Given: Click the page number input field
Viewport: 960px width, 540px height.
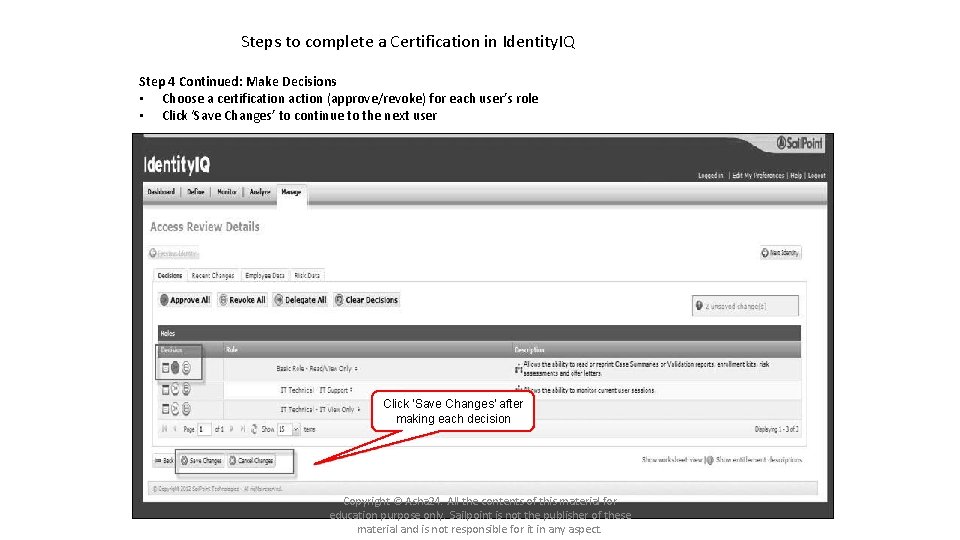Looking at the screenshot, I should click(203, 429).
